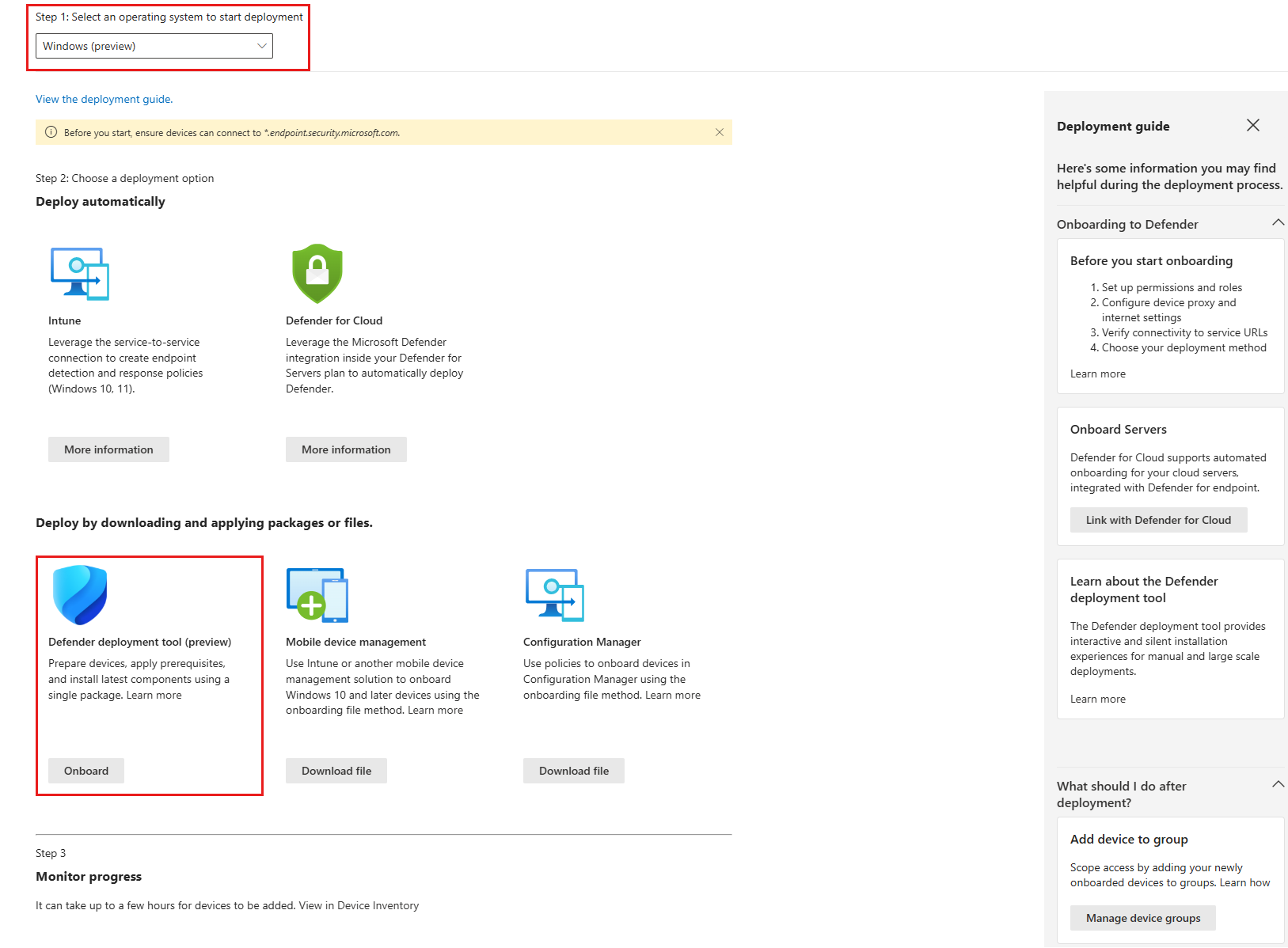Click Set up permissions and roles item

(x=1172, y=287)
